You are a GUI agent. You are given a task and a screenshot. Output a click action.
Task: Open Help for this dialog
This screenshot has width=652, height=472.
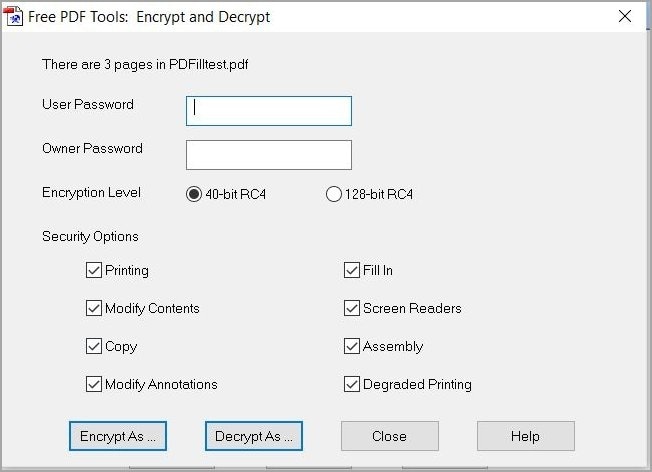[525, 436]
